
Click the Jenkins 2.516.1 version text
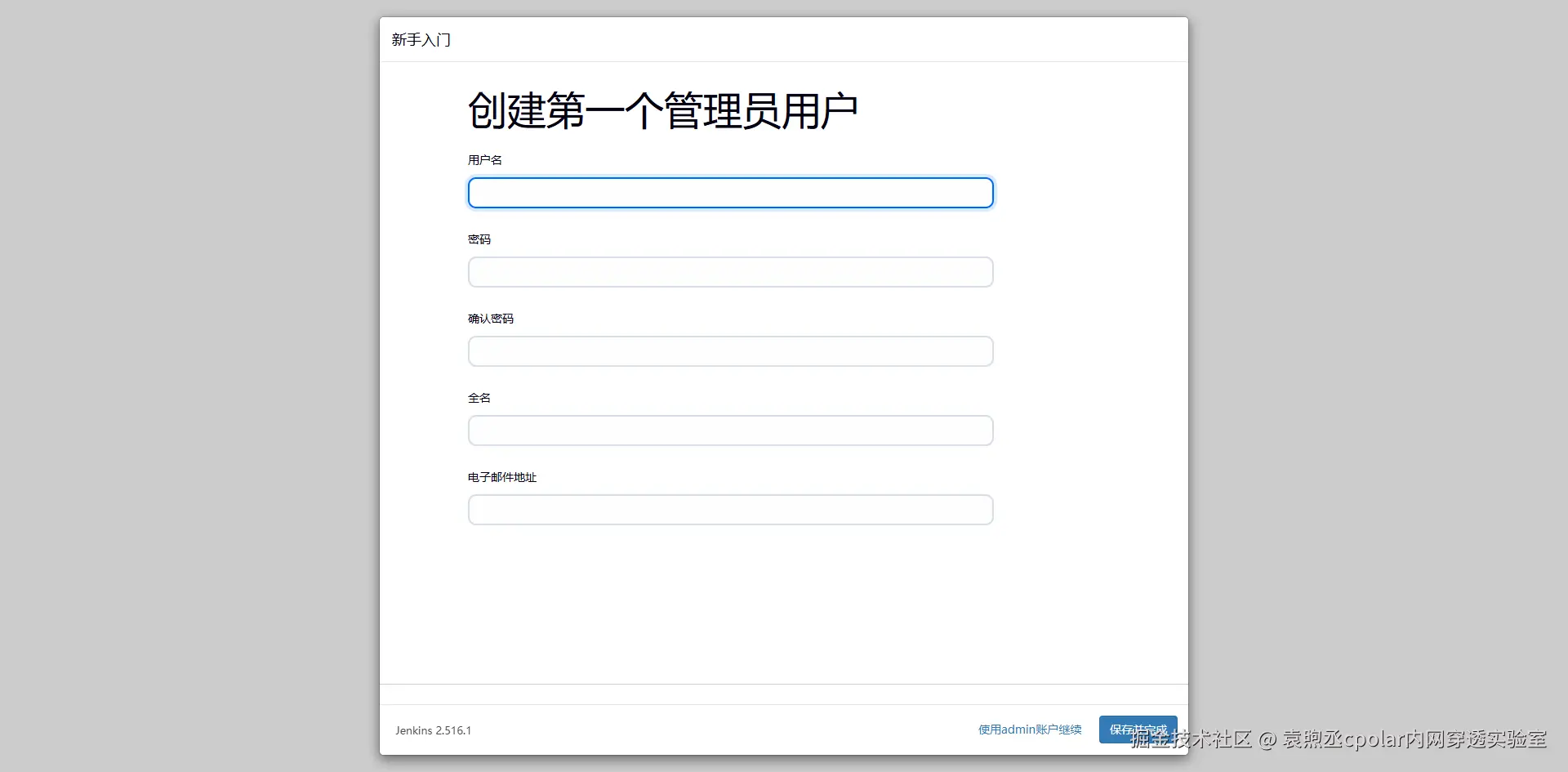coord(434,730)
